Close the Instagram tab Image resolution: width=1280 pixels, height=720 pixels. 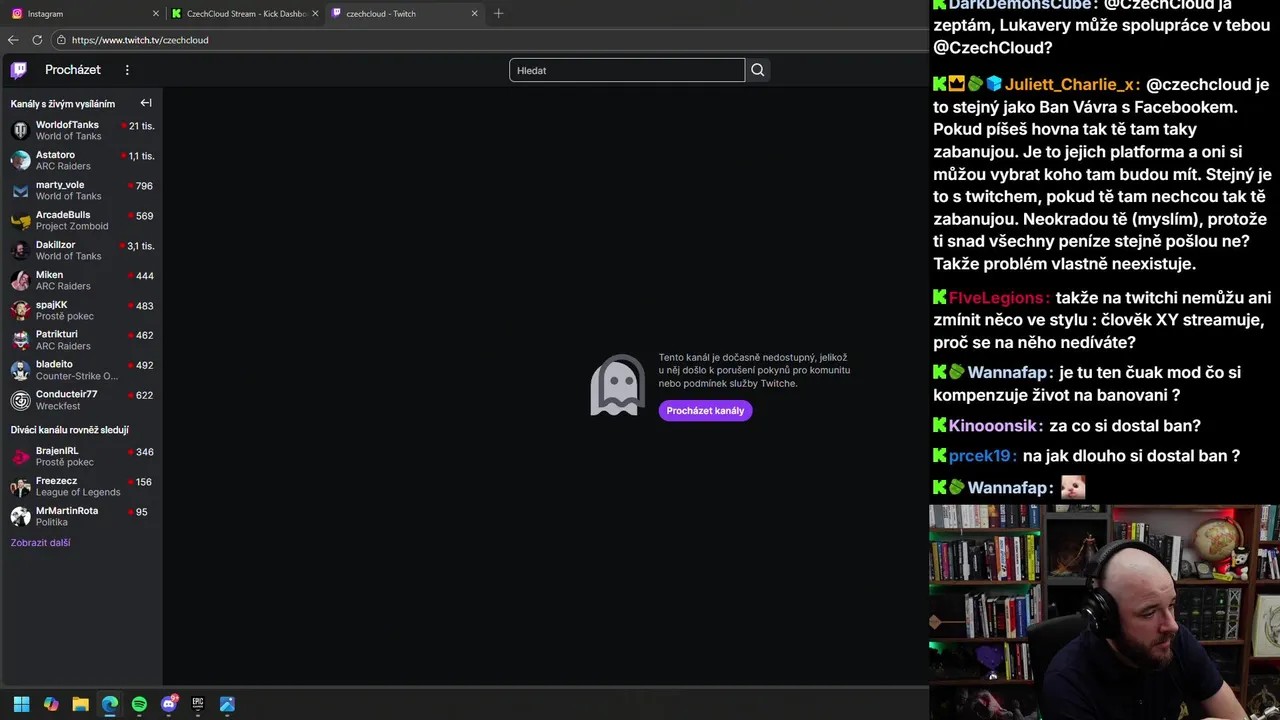tap(155, 14)
